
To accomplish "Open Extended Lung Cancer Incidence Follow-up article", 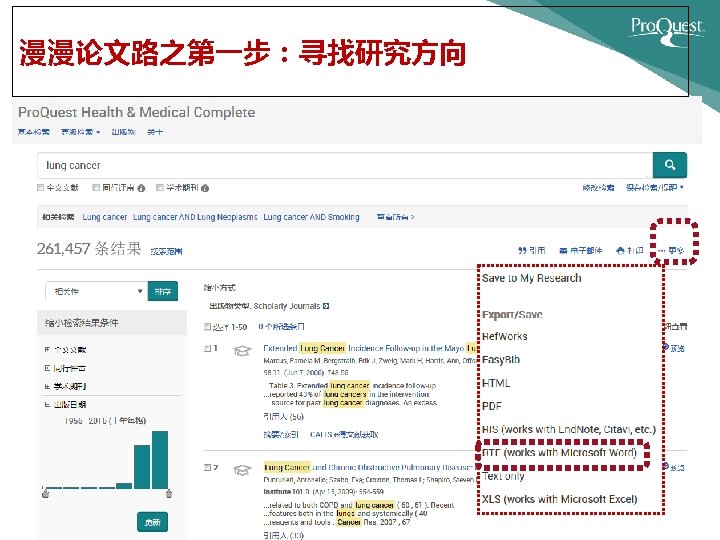I will tap(370, 349).
